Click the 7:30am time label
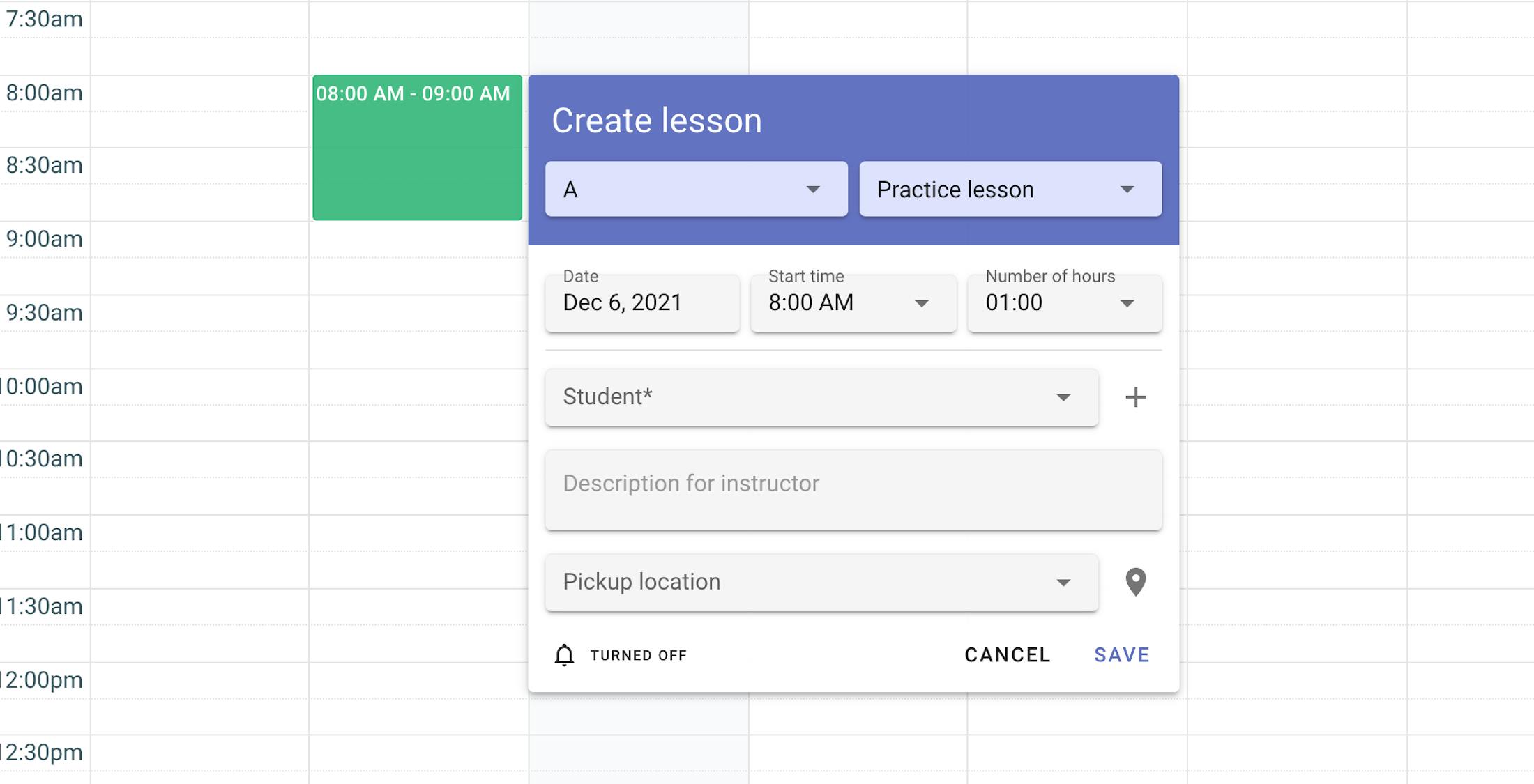Image resolution: width=1534 pixels, height=784 pixels. pos(44,20)
